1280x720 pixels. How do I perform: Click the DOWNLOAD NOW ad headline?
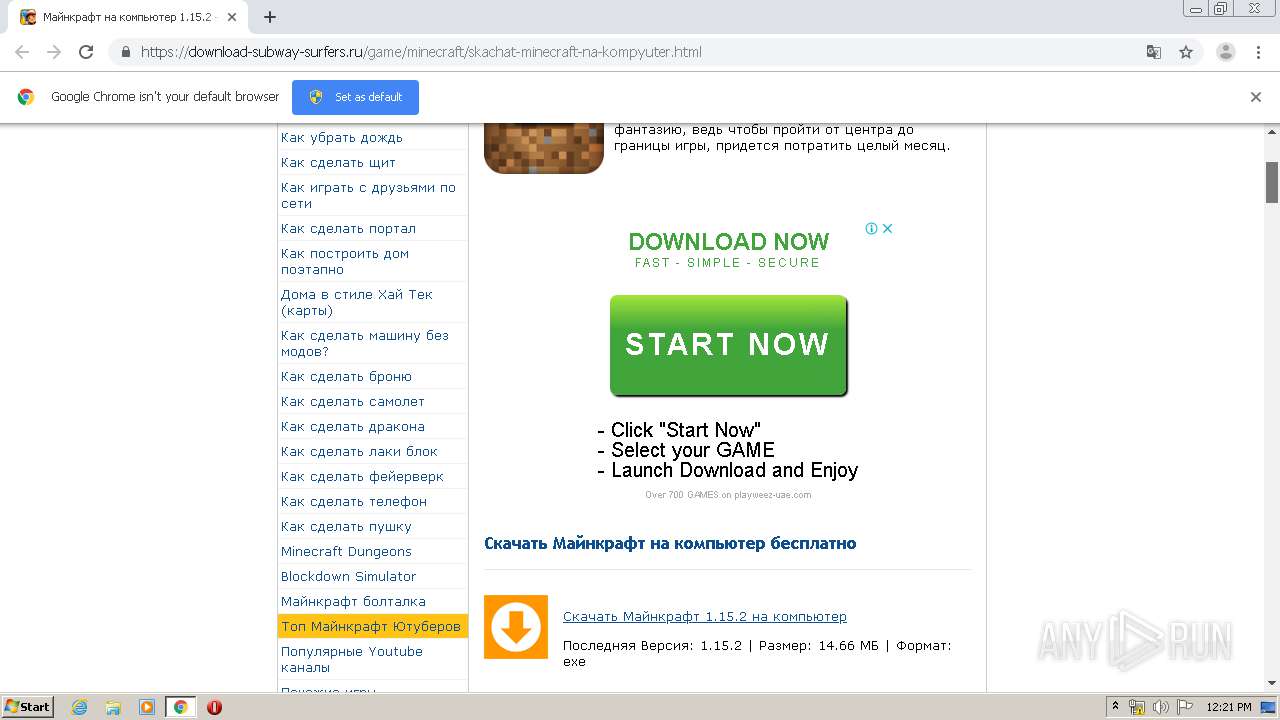click(x=729, y=241)
